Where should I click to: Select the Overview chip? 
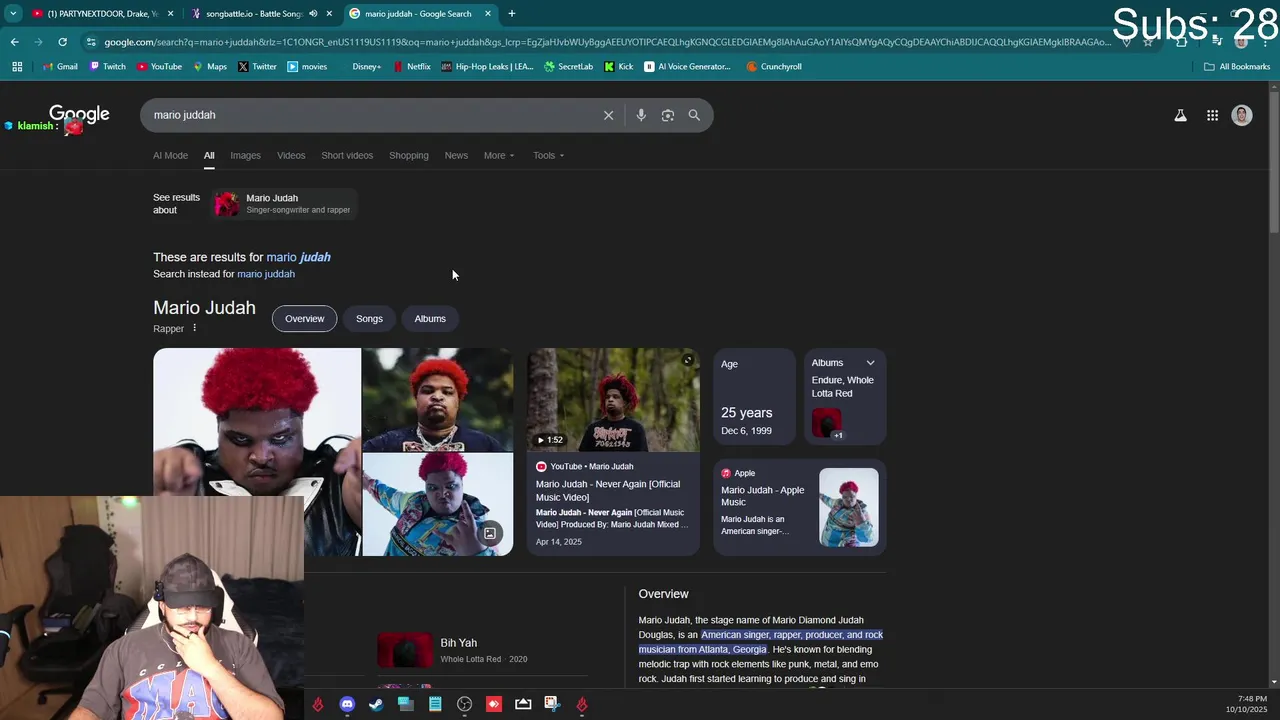[x=304, y=319]
